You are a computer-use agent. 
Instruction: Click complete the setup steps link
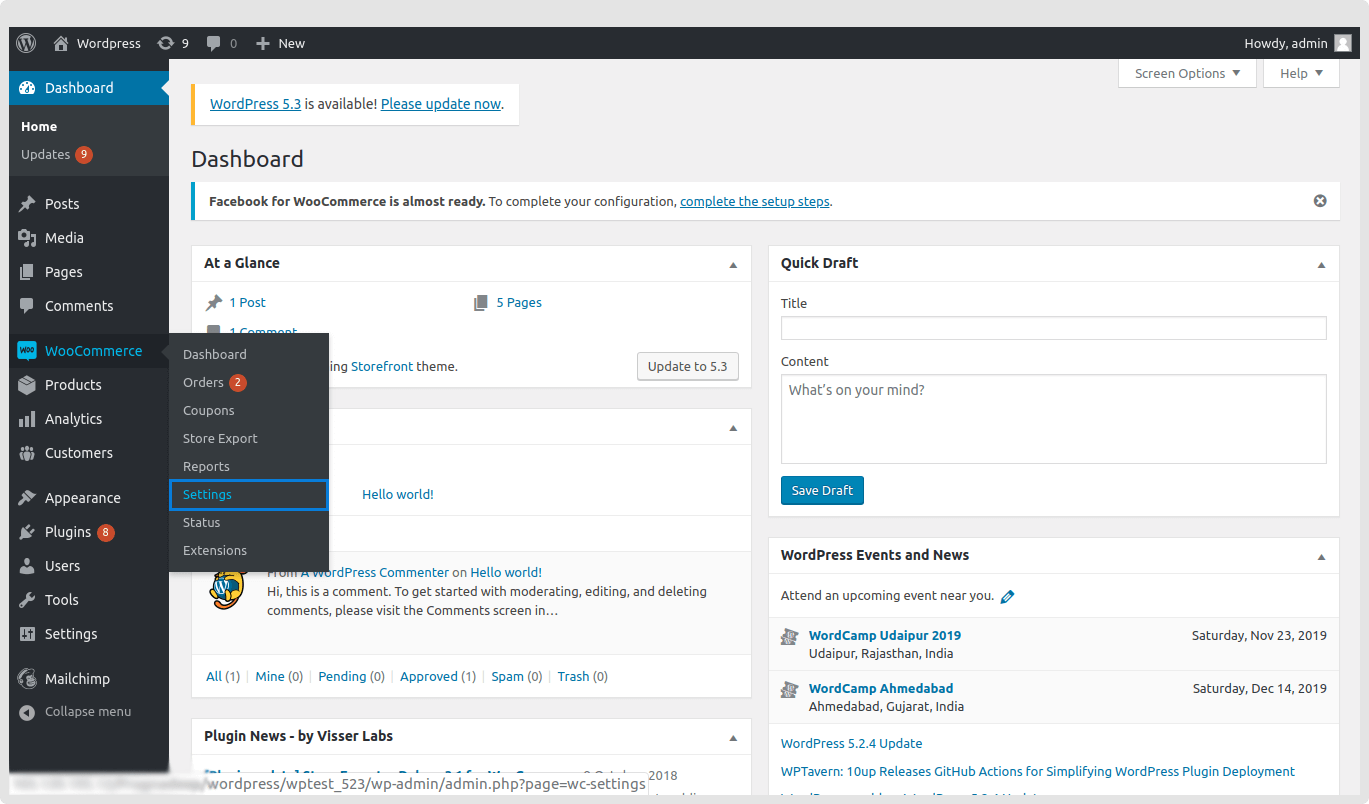755,201
